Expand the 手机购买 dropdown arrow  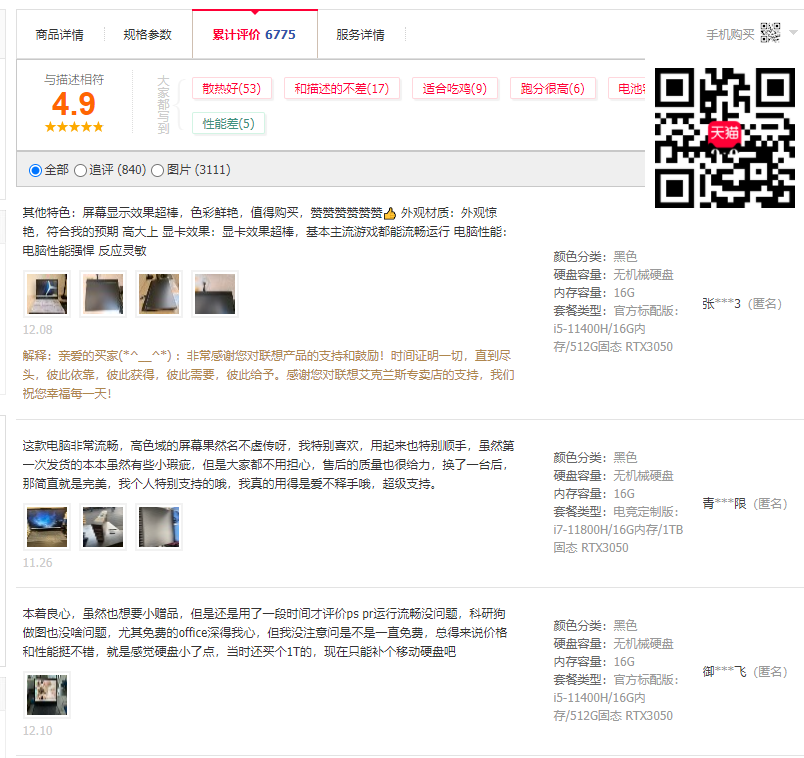pos(793,33)
